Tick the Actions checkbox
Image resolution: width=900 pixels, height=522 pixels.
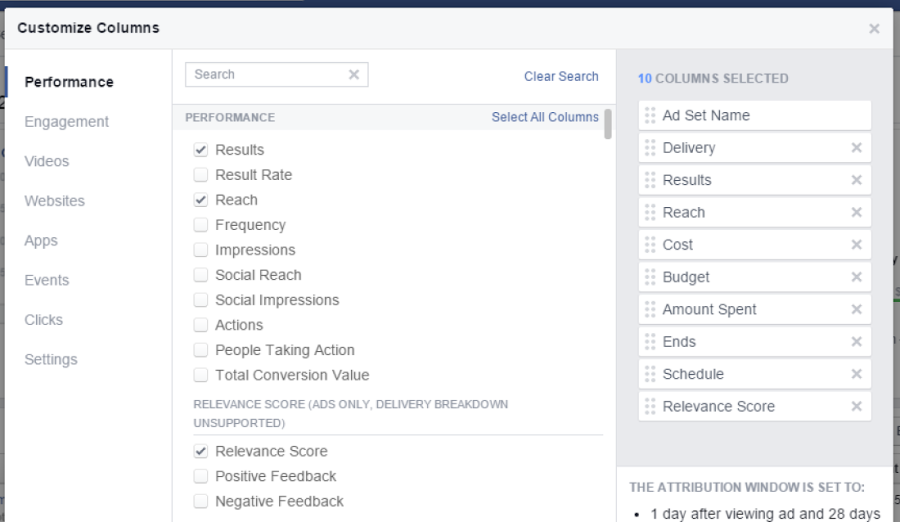coord(200,325)
